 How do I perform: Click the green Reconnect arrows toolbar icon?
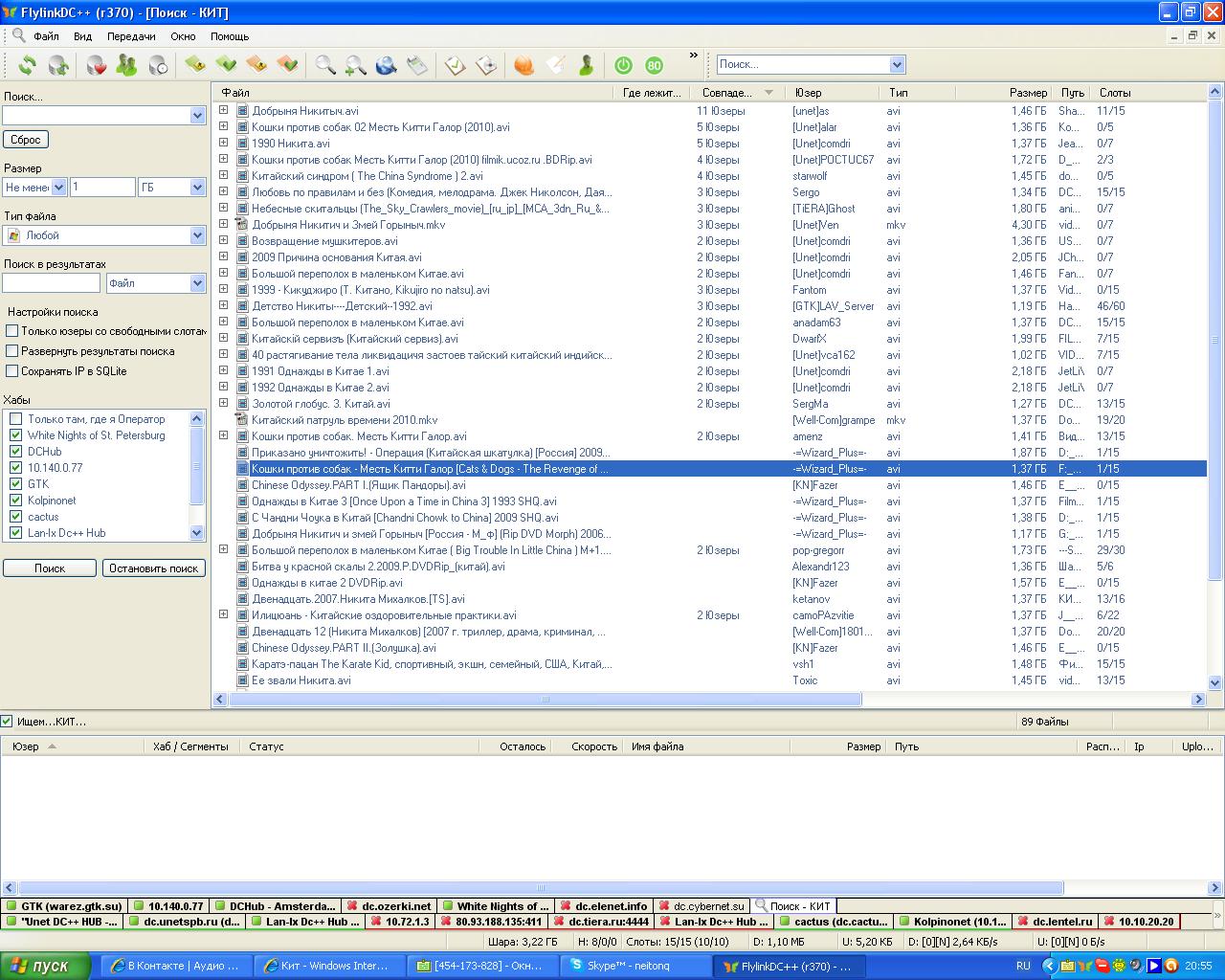[28, 65]
